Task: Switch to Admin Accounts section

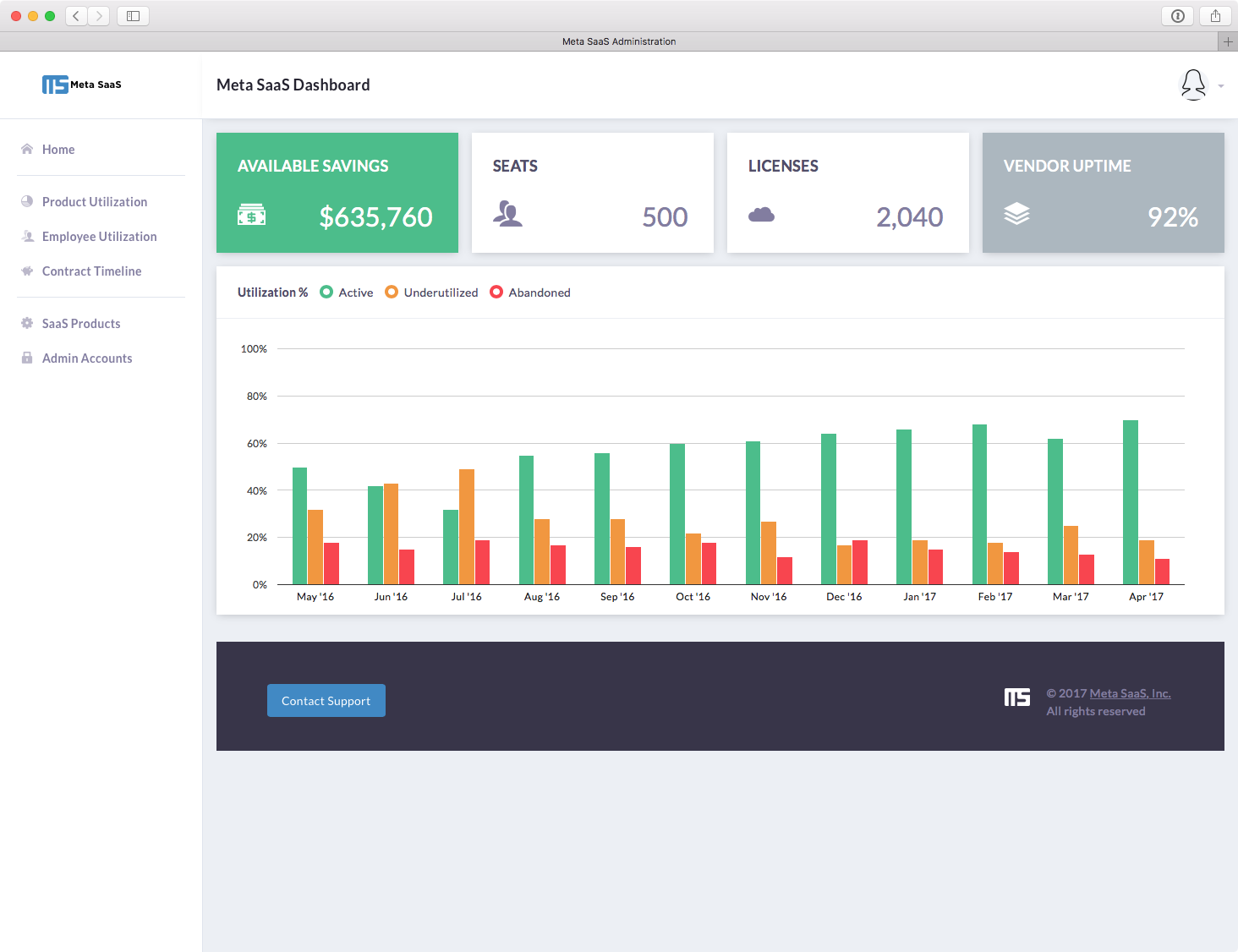Action: [87, 358]
